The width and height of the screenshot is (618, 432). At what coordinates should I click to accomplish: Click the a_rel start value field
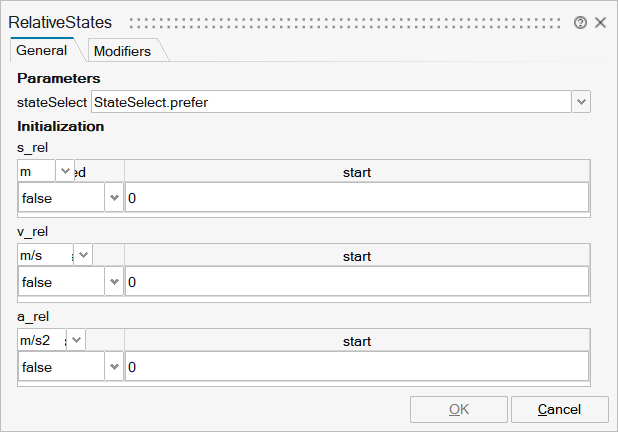pyautogui.click(x=356, y=367)
